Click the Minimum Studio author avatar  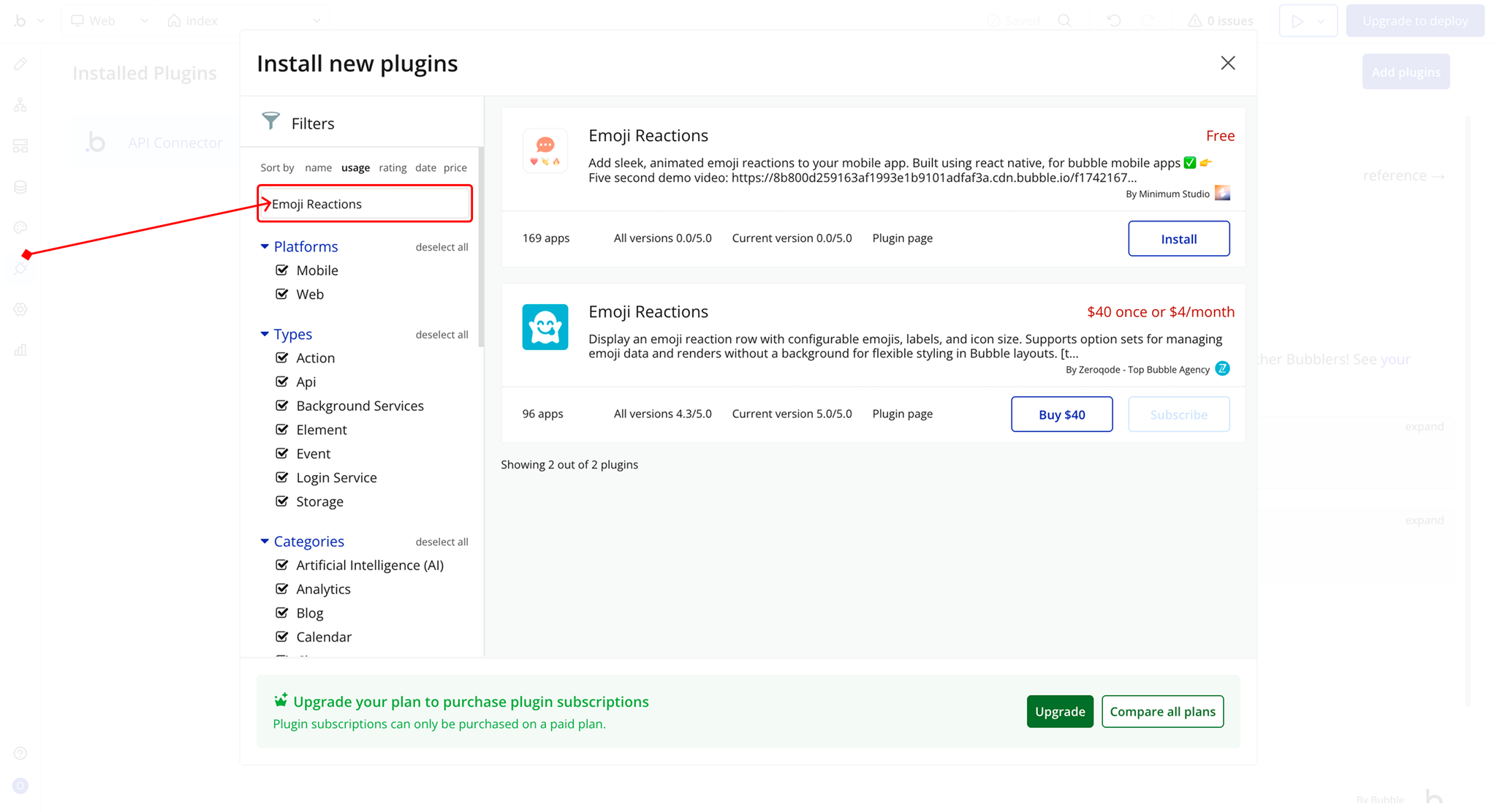coord(1222,193)
